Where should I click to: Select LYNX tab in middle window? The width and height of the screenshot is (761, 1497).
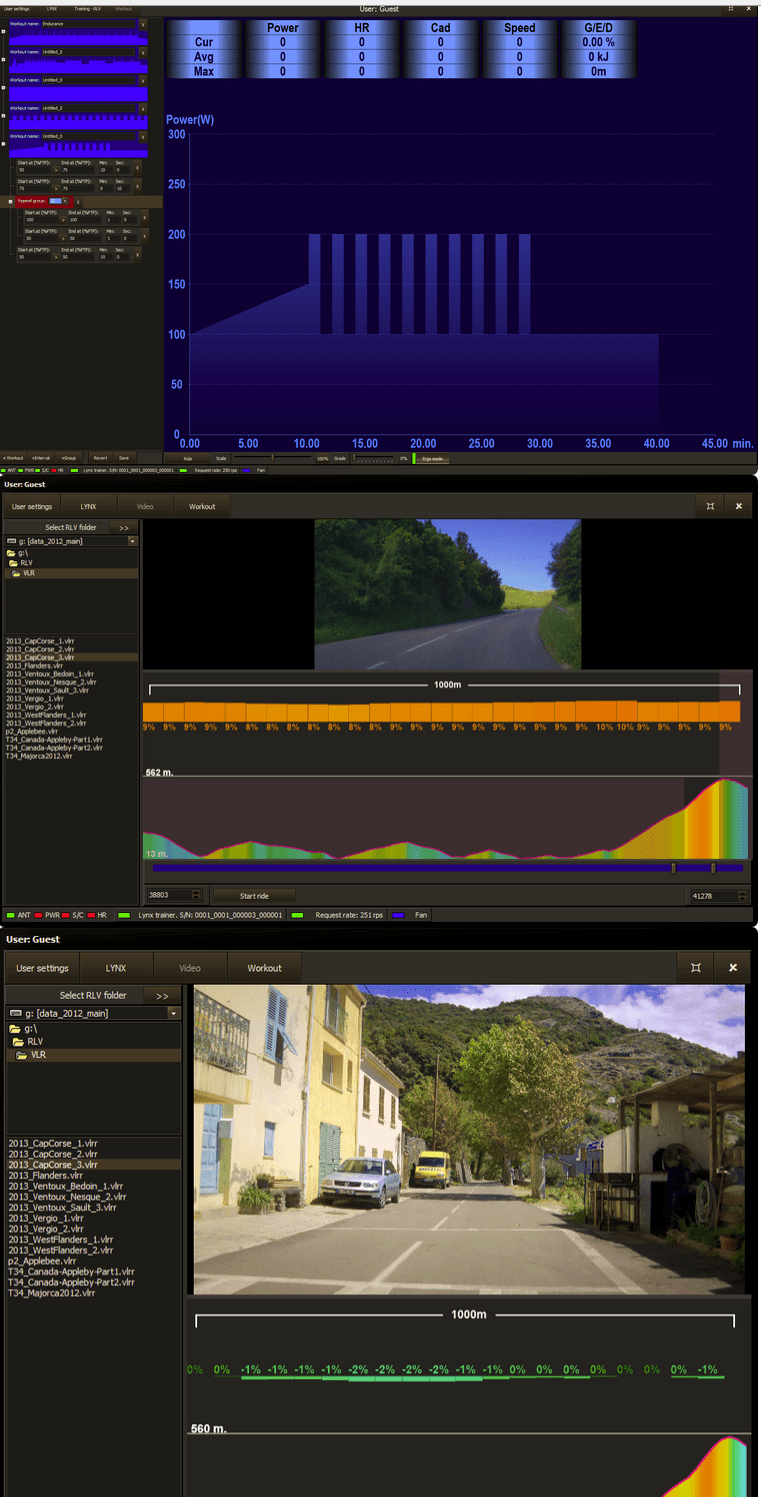pyautogui.click(x=88, y=506)
